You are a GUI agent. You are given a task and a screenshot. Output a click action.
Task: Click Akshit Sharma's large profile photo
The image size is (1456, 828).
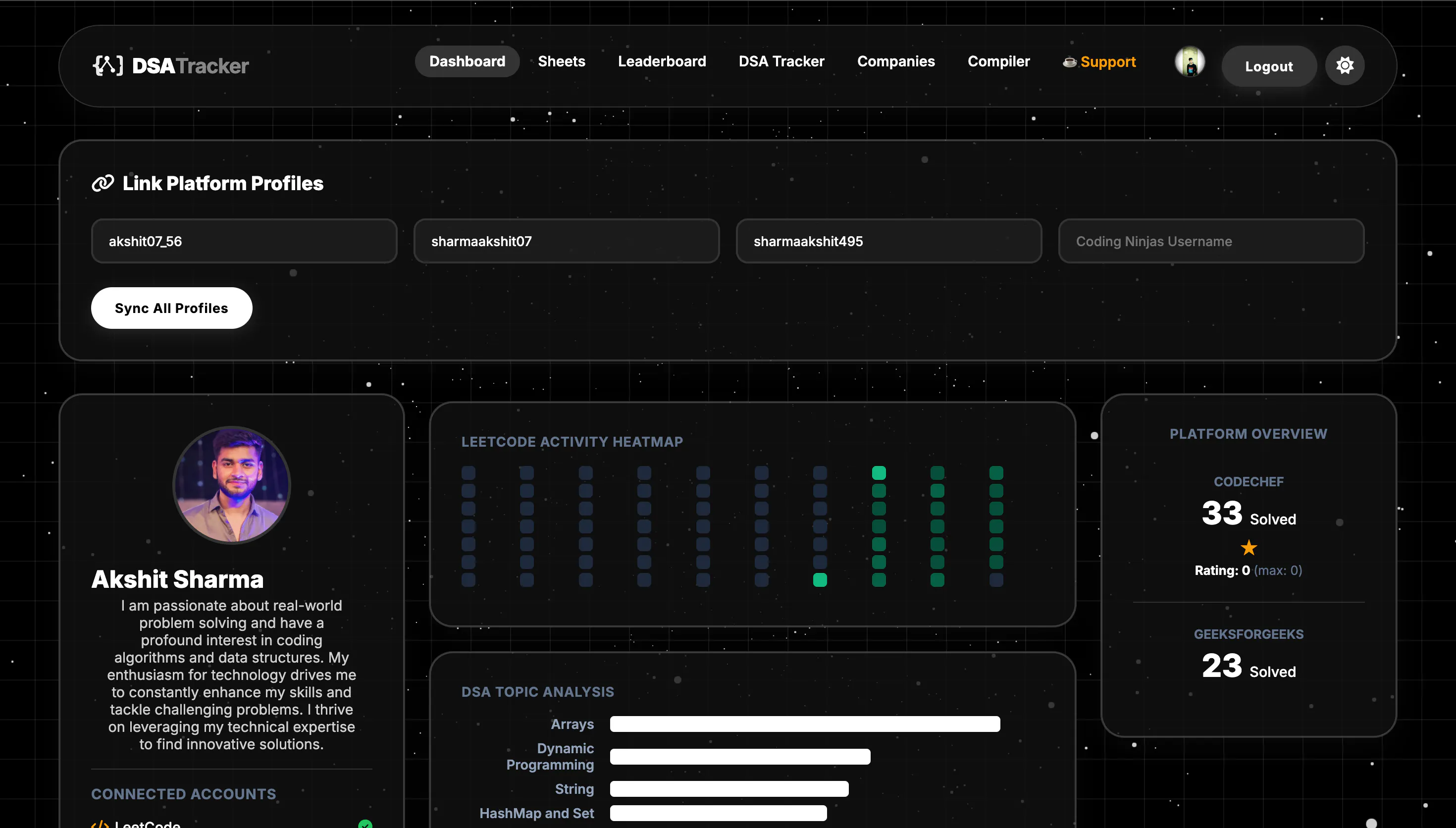point(231,485)
